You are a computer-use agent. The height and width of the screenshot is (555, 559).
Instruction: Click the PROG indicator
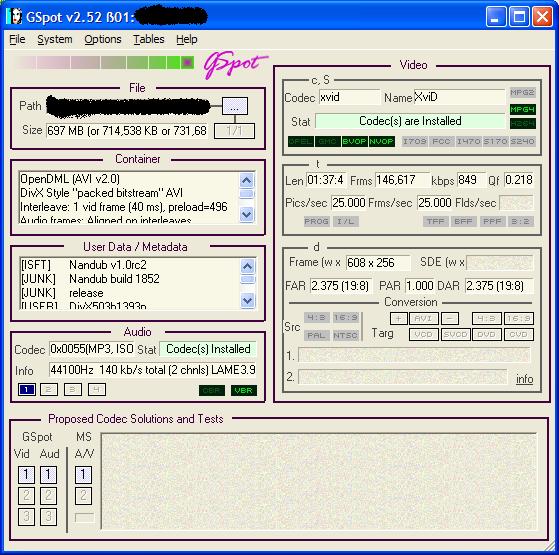click(x=316, y=221)
